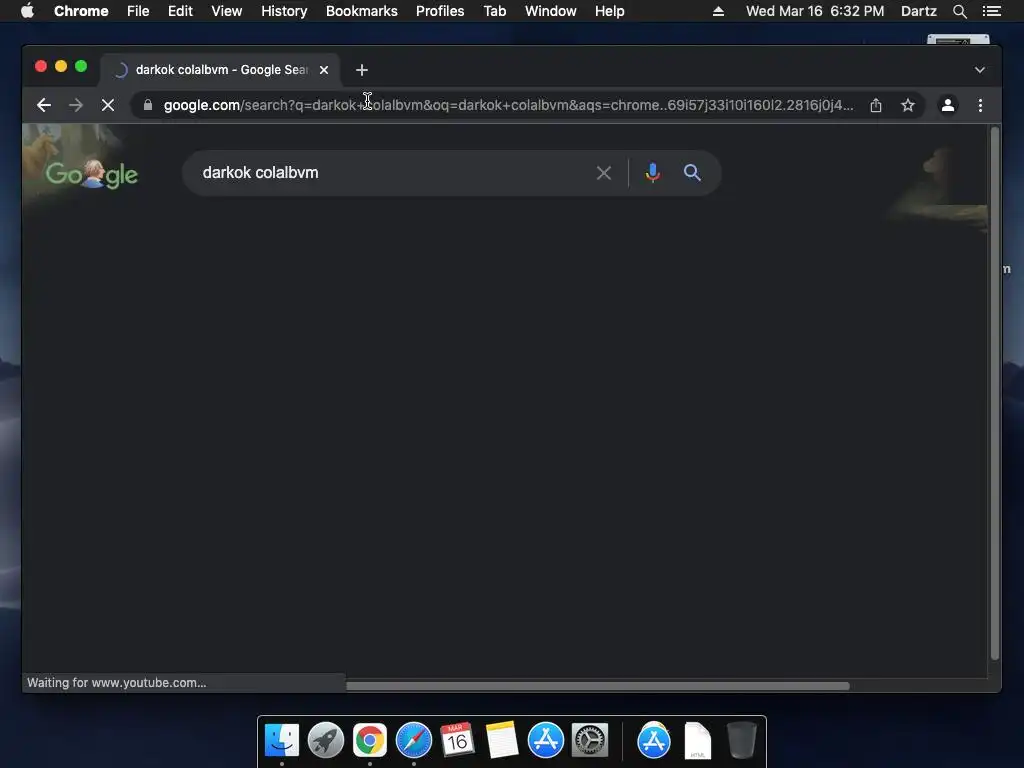Viewport: 1024px width, 768px height.
Task: Open the History menu
Action: click(284, 11)
